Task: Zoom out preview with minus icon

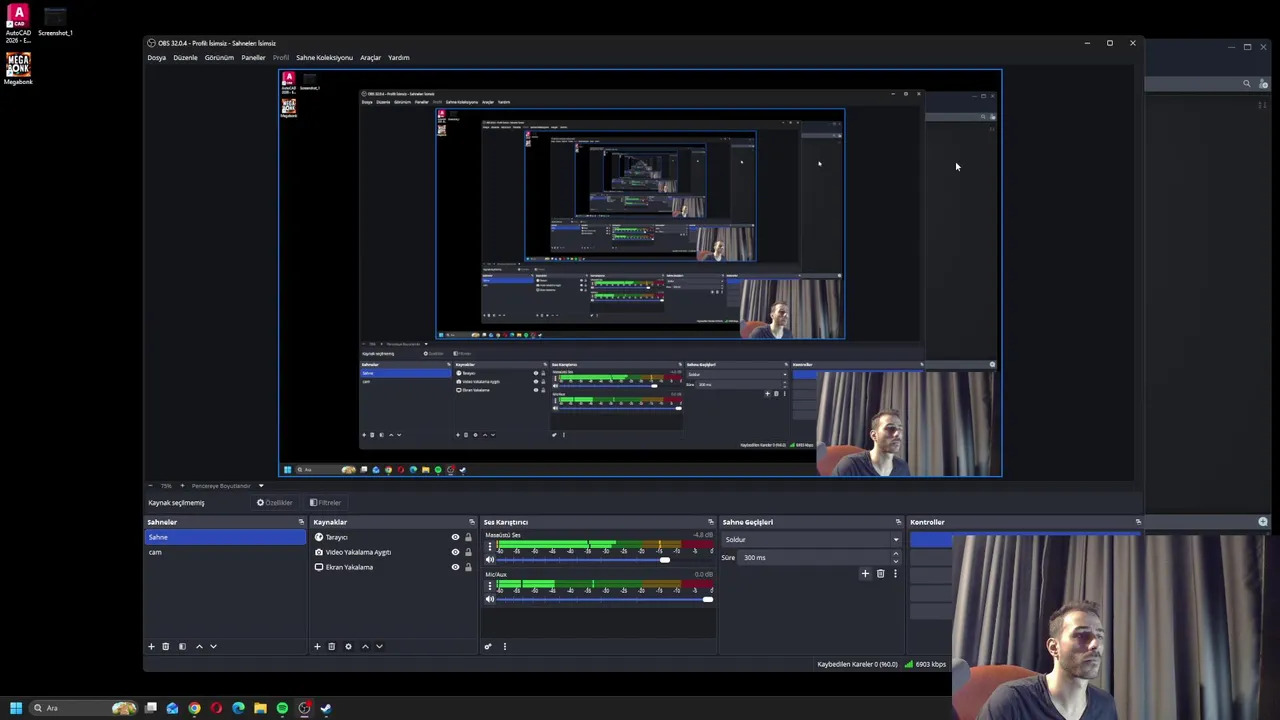Action: [151, 486]
